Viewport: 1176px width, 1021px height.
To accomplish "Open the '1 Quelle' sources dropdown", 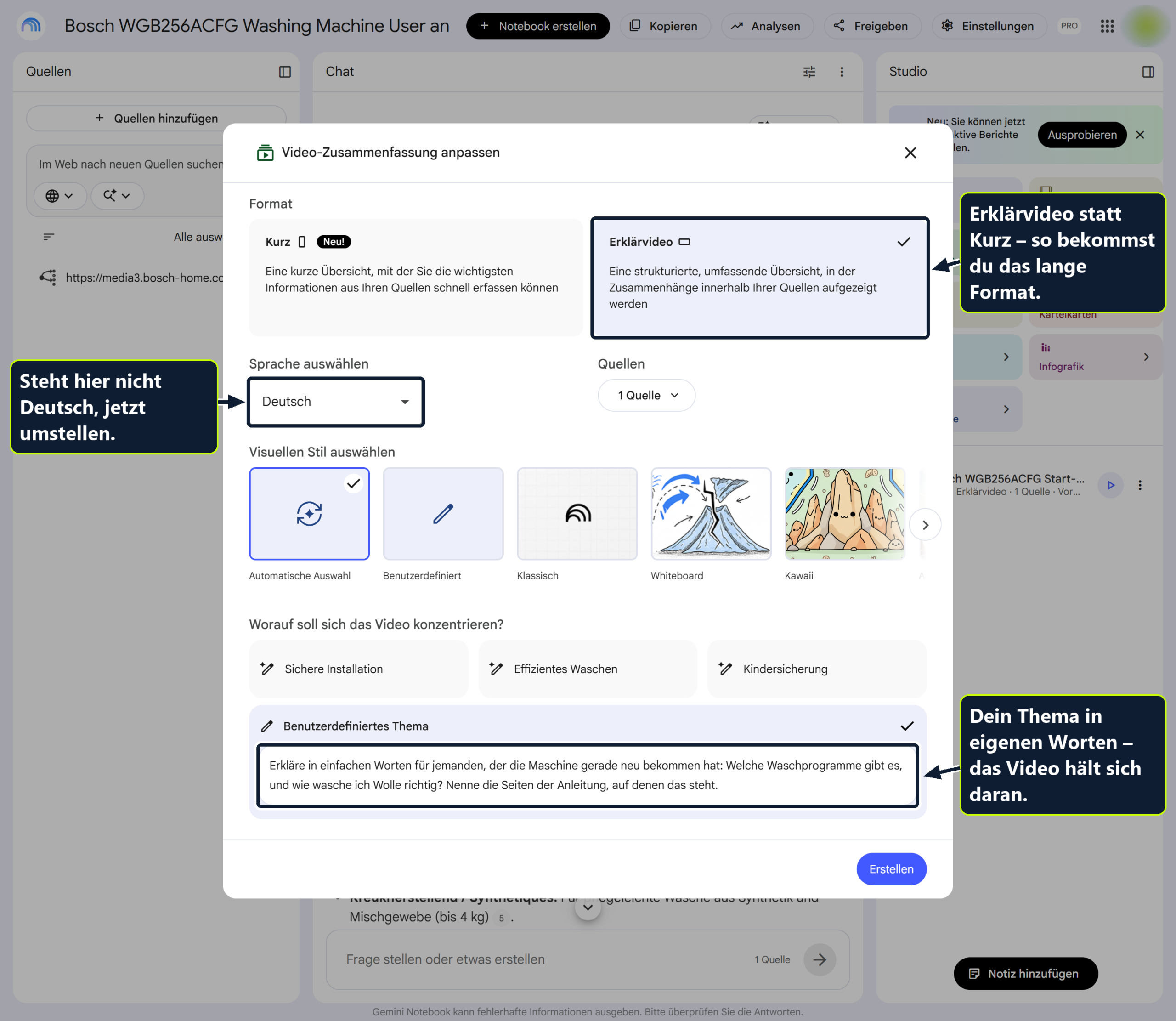I will click(x=646, y=396).
